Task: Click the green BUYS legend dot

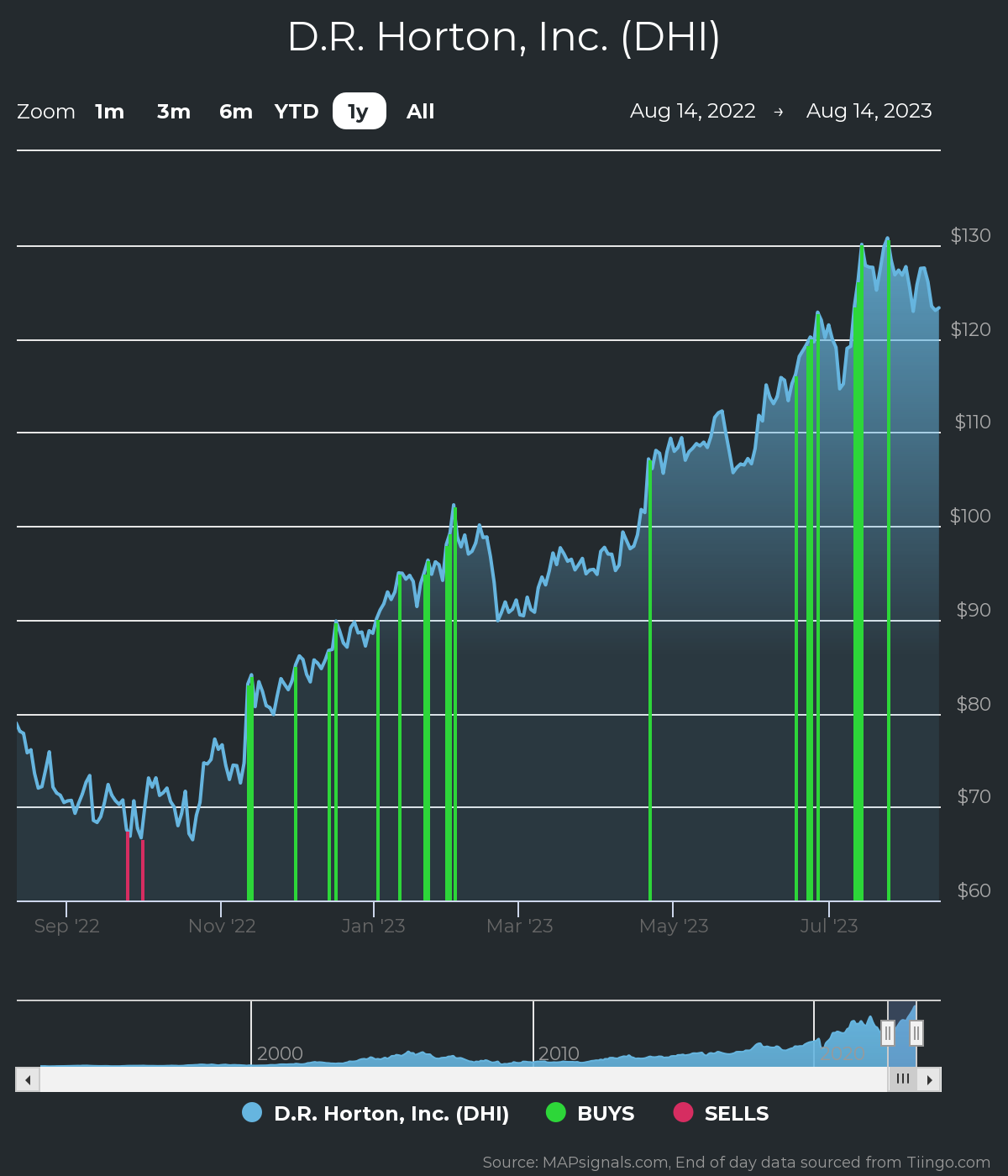Action: tap(556, 1112)
